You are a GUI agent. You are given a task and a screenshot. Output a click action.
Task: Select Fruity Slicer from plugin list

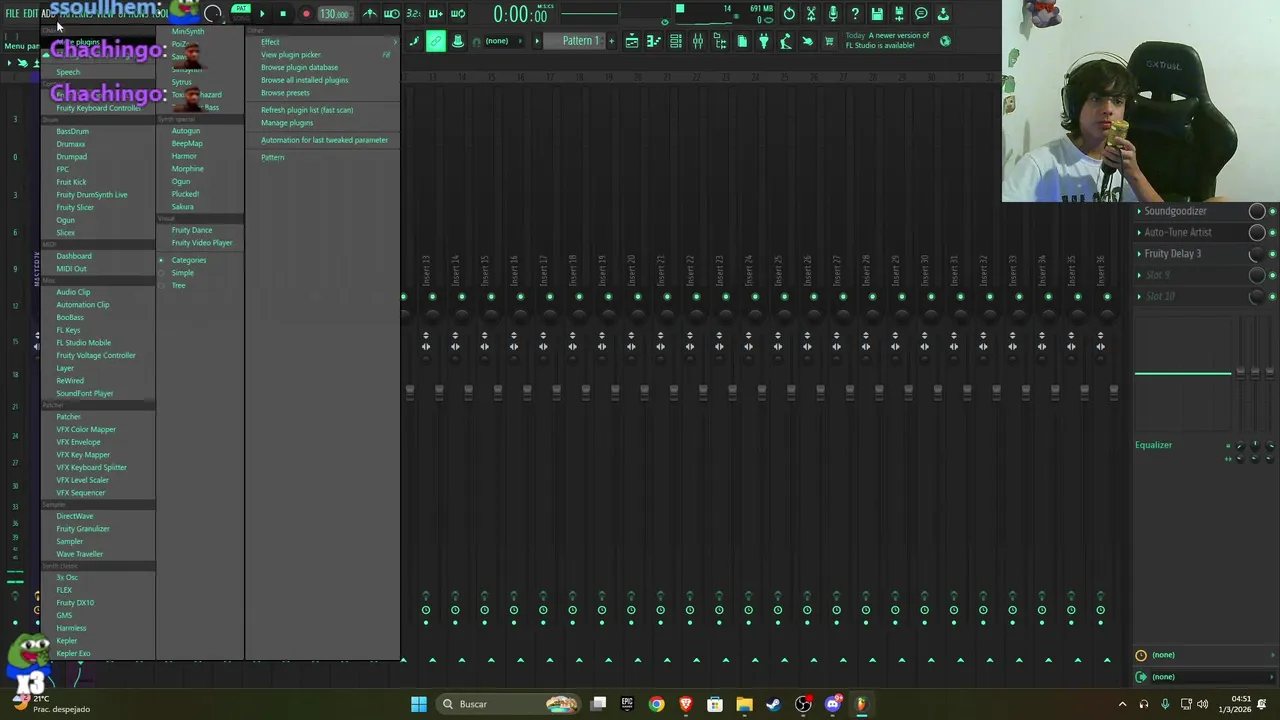pos(75,208)
